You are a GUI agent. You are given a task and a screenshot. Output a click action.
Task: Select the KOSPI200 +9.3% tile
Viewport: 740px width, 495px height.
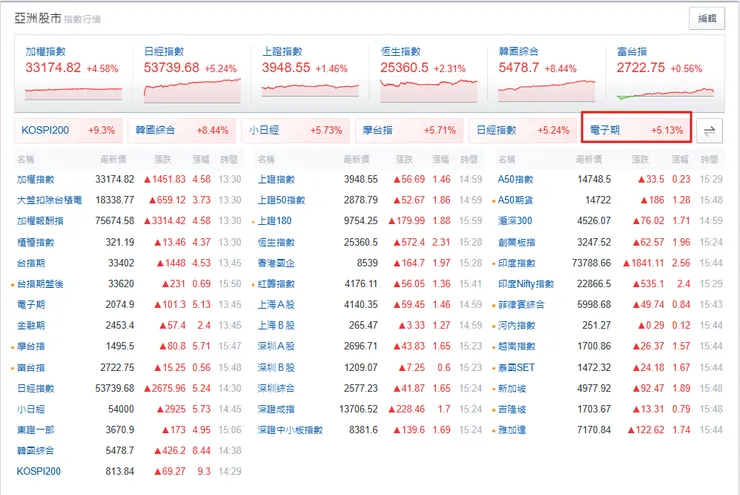pyautogui.click(x=68, y=130)
